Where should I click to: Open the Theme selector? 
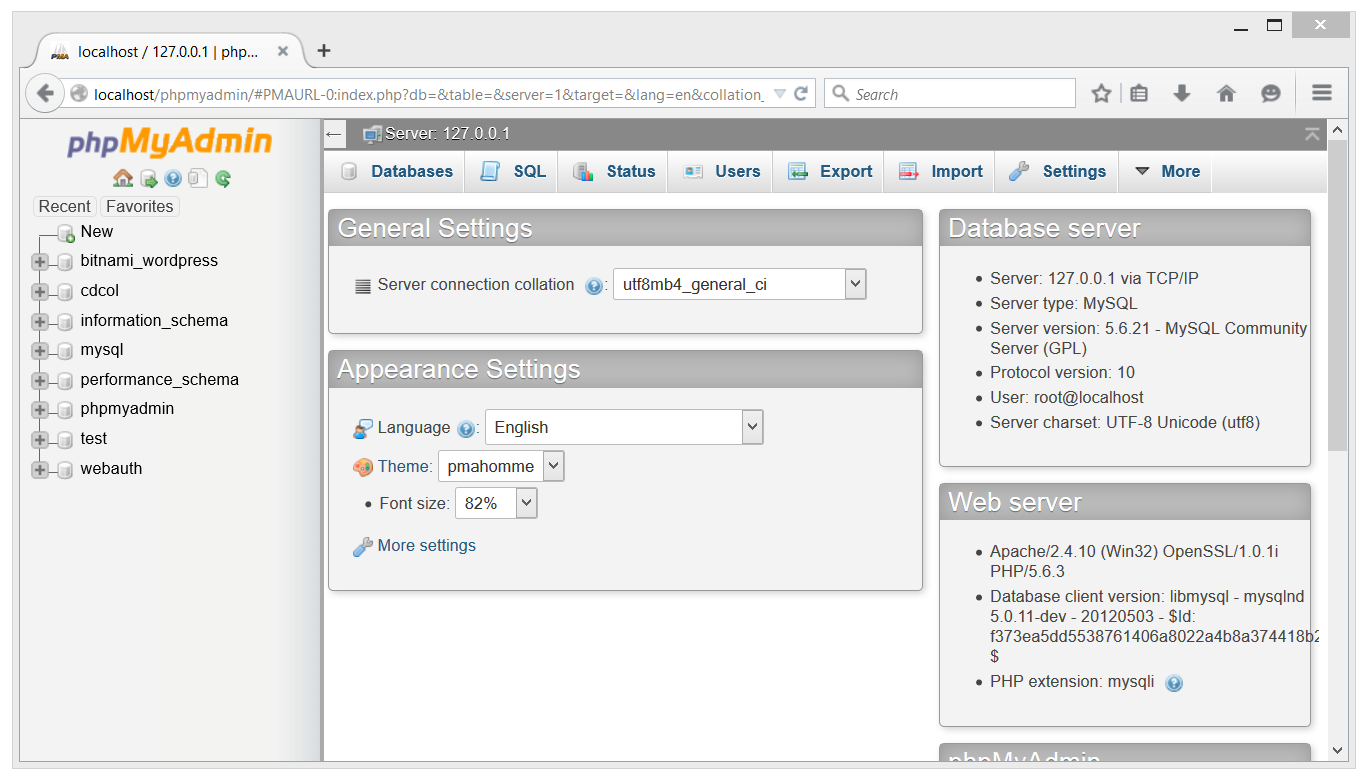click(501, 465)
